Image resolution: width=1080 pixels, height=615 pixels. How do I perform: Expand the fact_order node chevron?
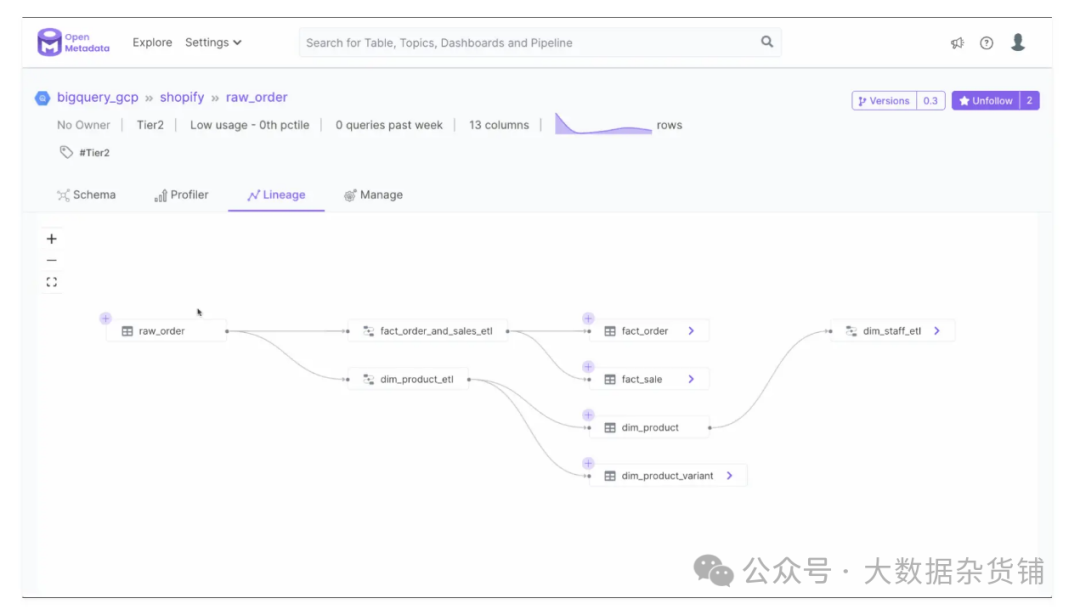[x=691, y=331]
